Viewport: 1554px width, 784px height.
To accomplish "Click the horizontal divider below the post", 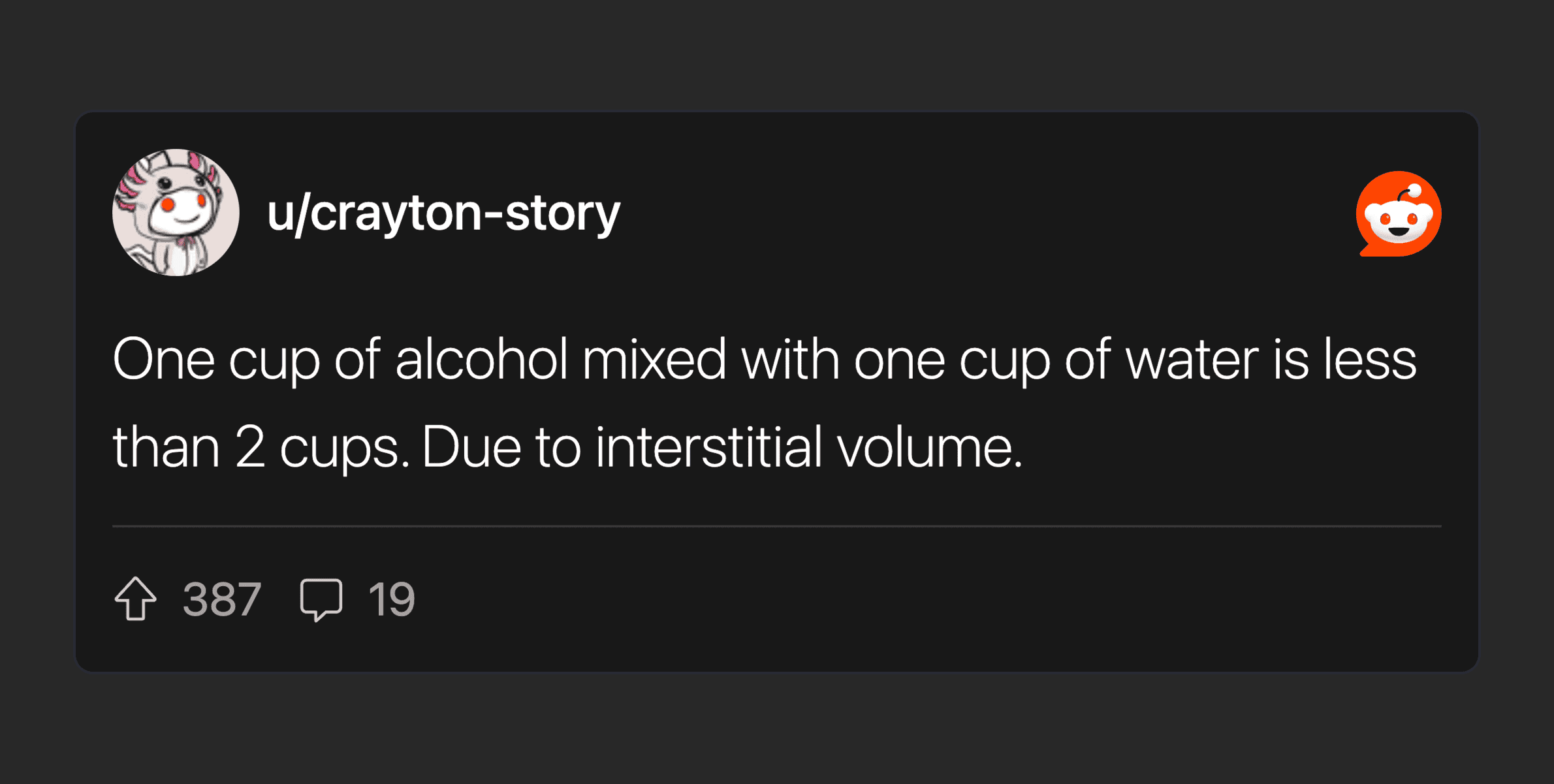I will tap(776, 525).
